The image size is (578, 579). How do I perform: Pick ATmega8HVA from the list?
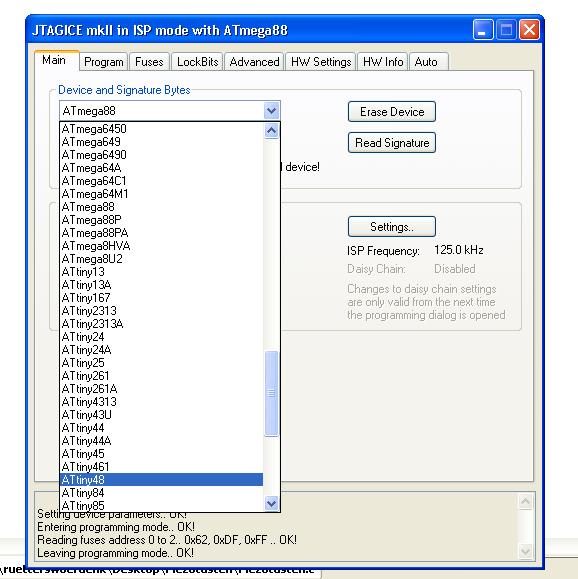(x=161, y=246)
